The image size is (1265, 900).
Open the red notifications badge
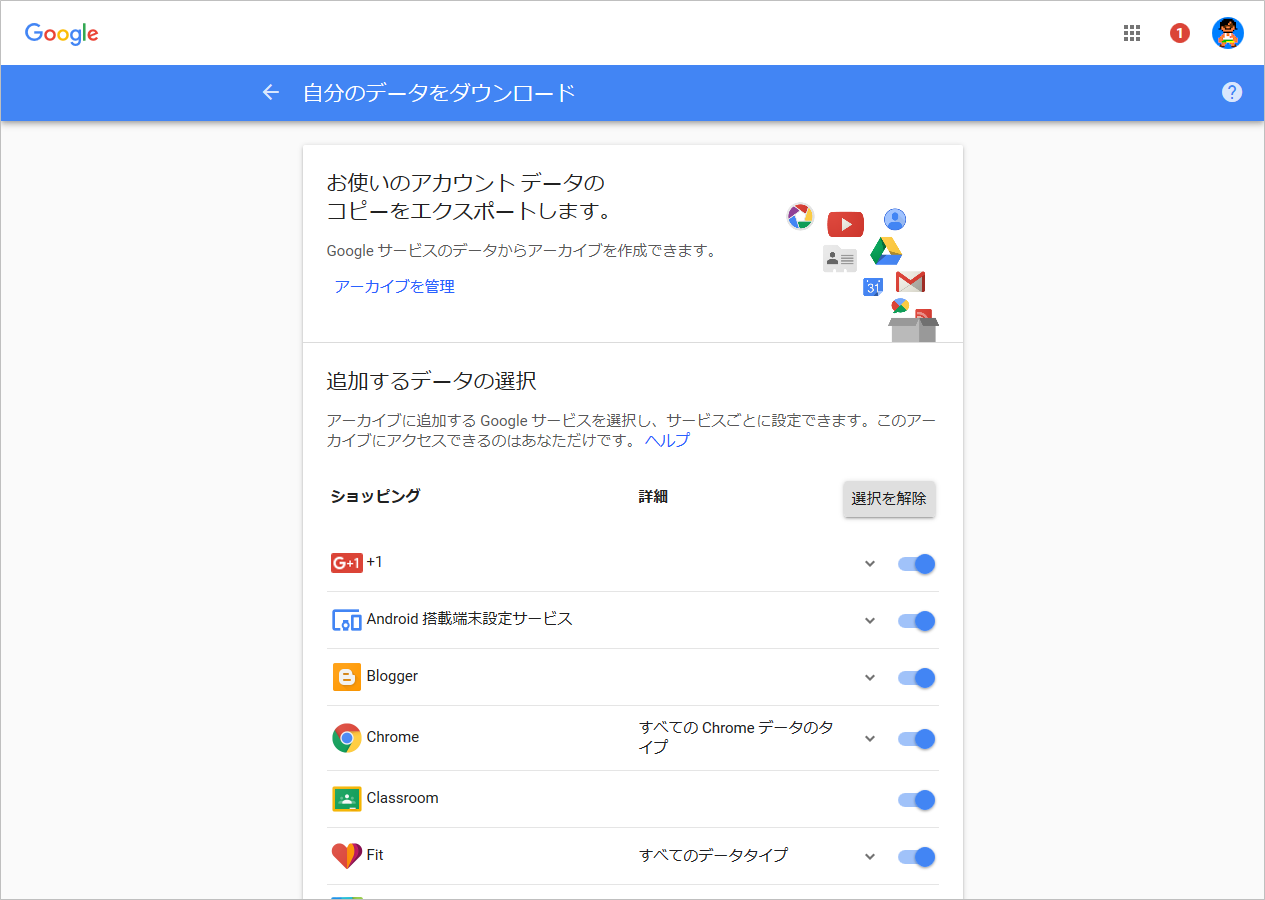click(1180, 33)
